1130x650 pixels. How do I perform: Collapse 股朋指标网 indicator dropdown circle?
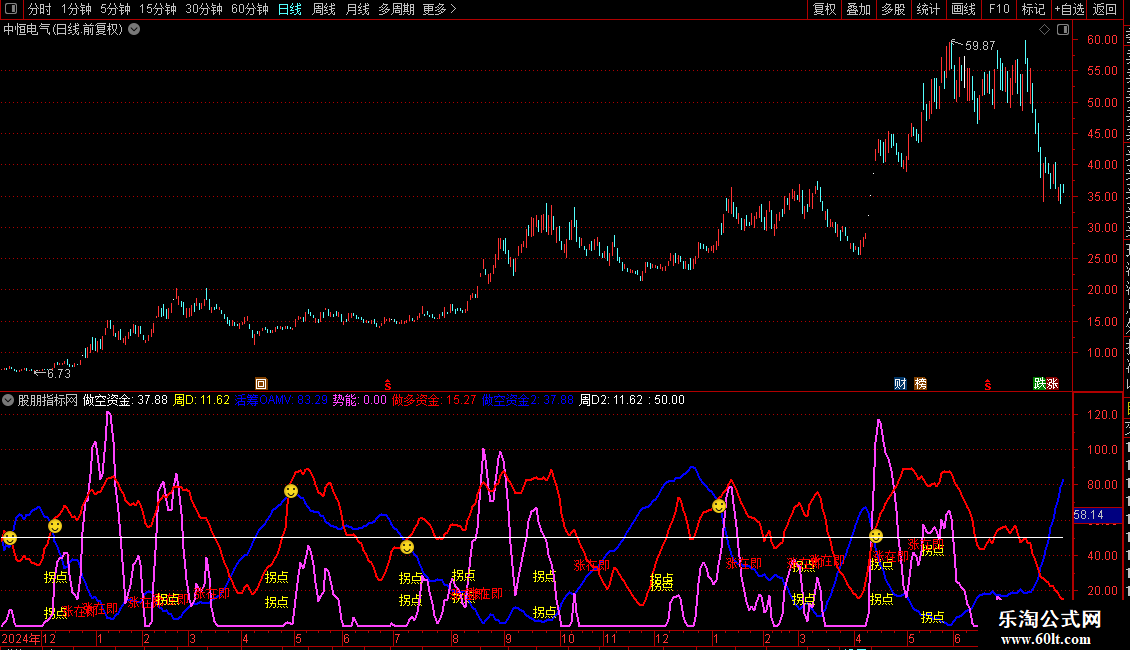(8, 400)
